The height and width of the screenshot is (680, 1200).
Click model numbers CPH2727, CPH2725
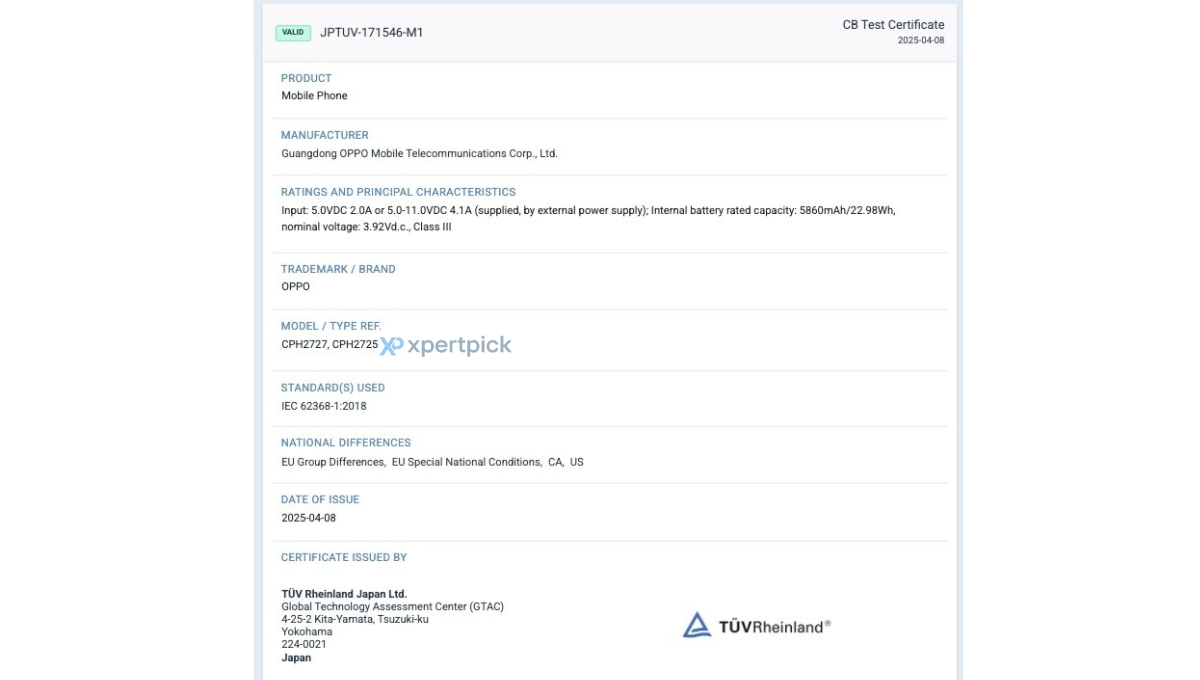click(x=329, y=345)
